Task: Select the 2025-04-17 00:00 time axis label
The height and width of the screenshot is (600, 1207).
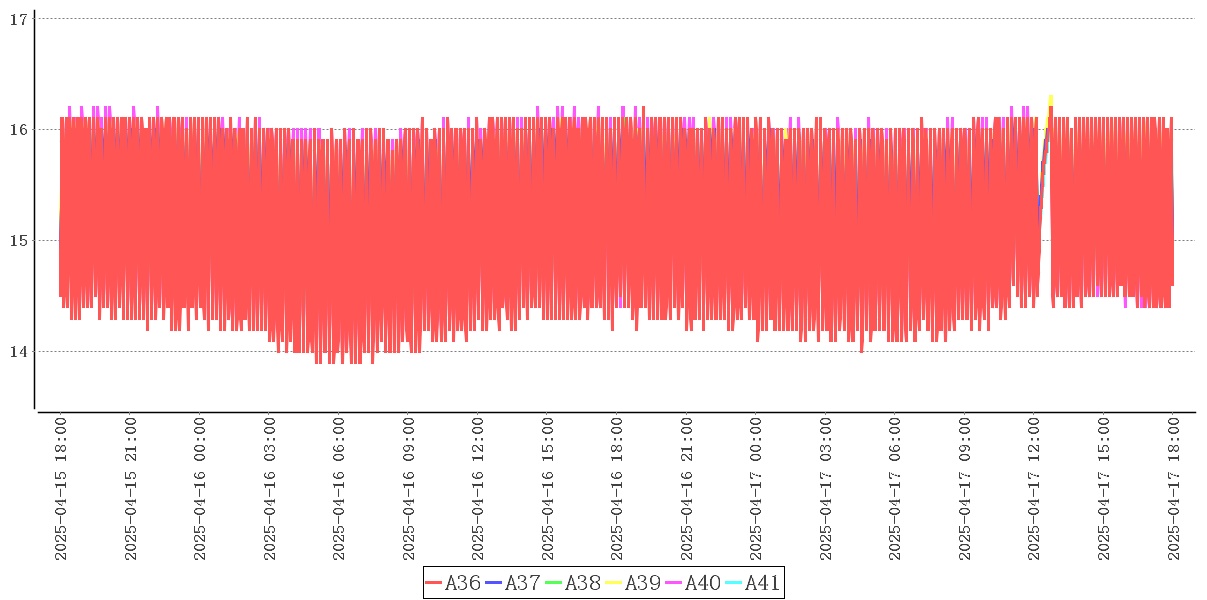Action: (x=756, y=490)
